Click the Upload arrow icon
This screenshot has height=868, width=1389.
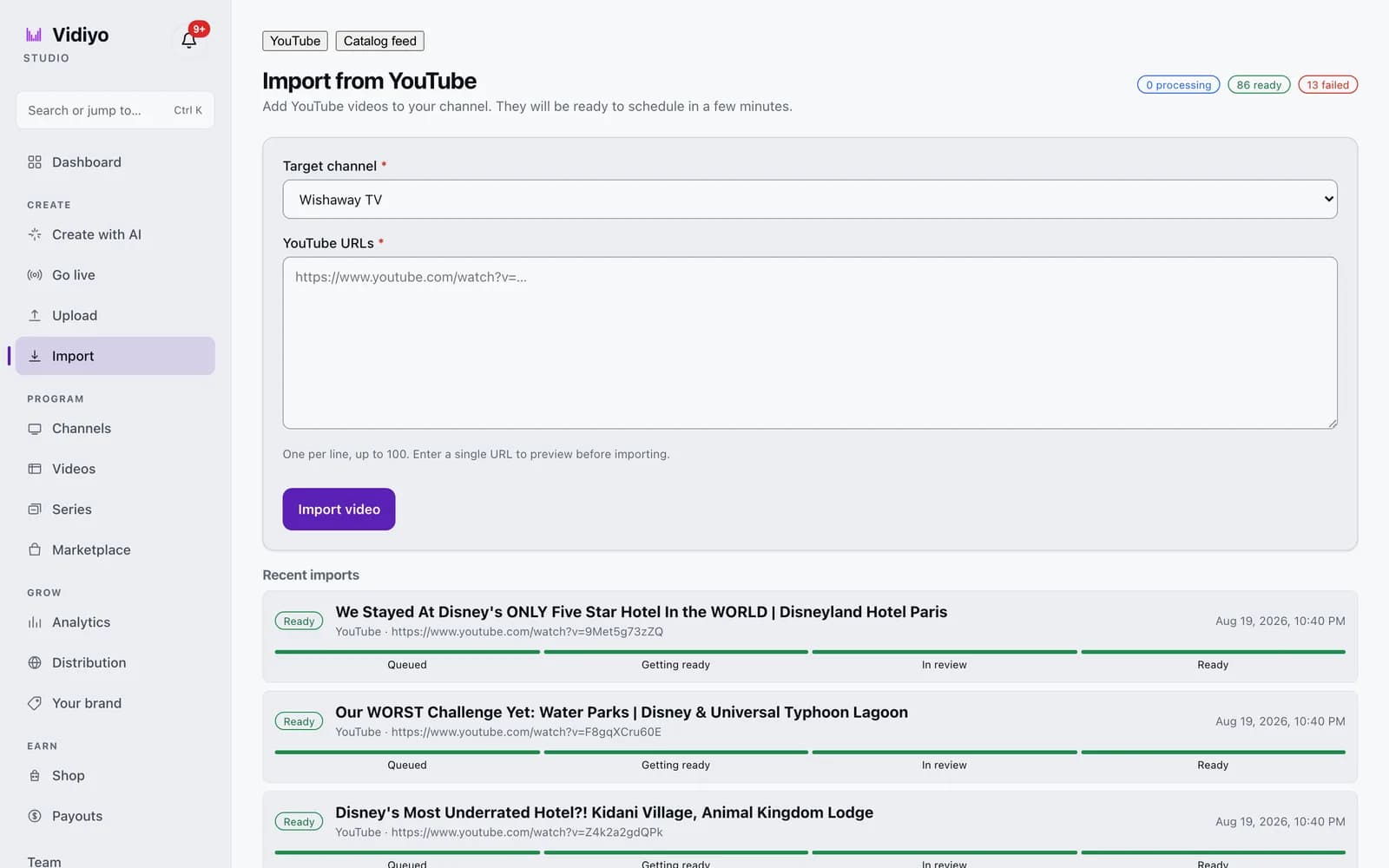[35, 316]
